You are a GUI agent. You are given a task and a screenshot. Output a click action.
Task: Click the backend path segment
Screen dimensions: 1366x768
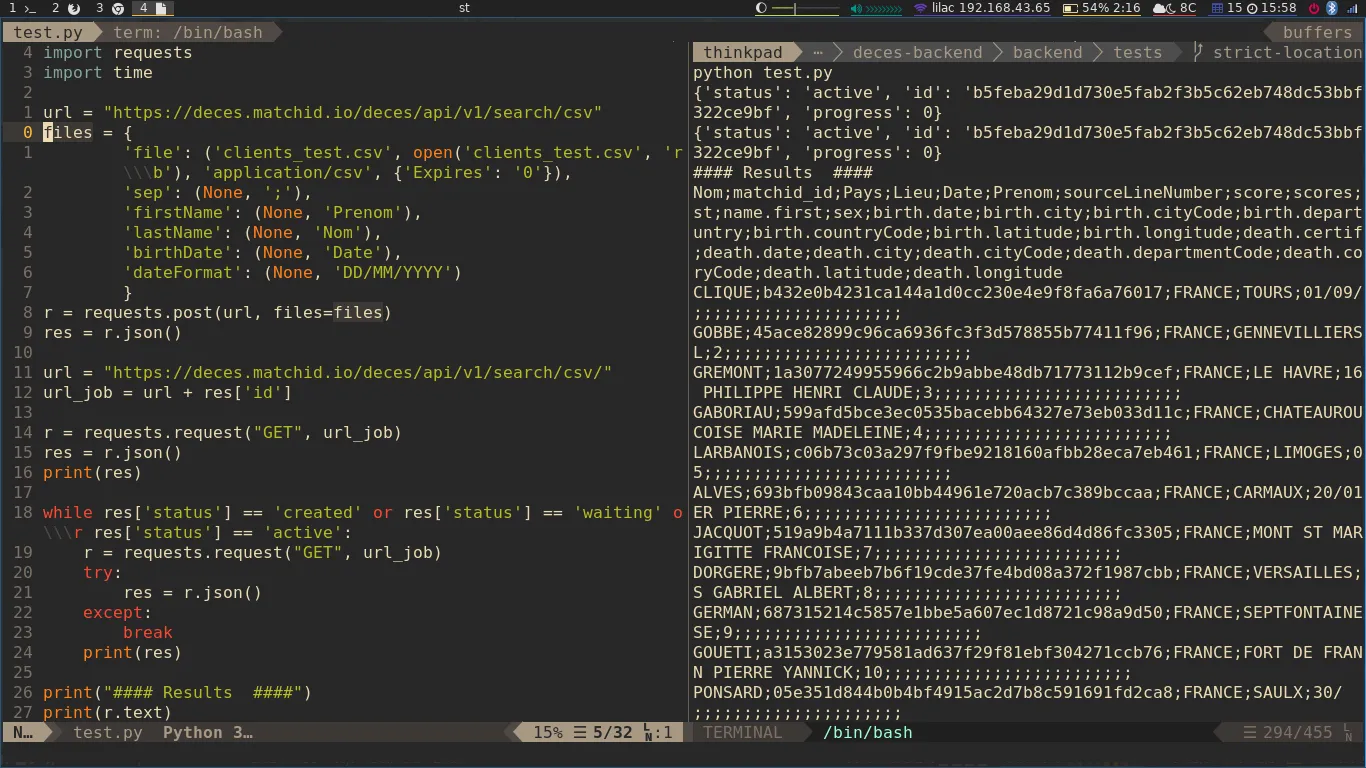click(1047, 52)
